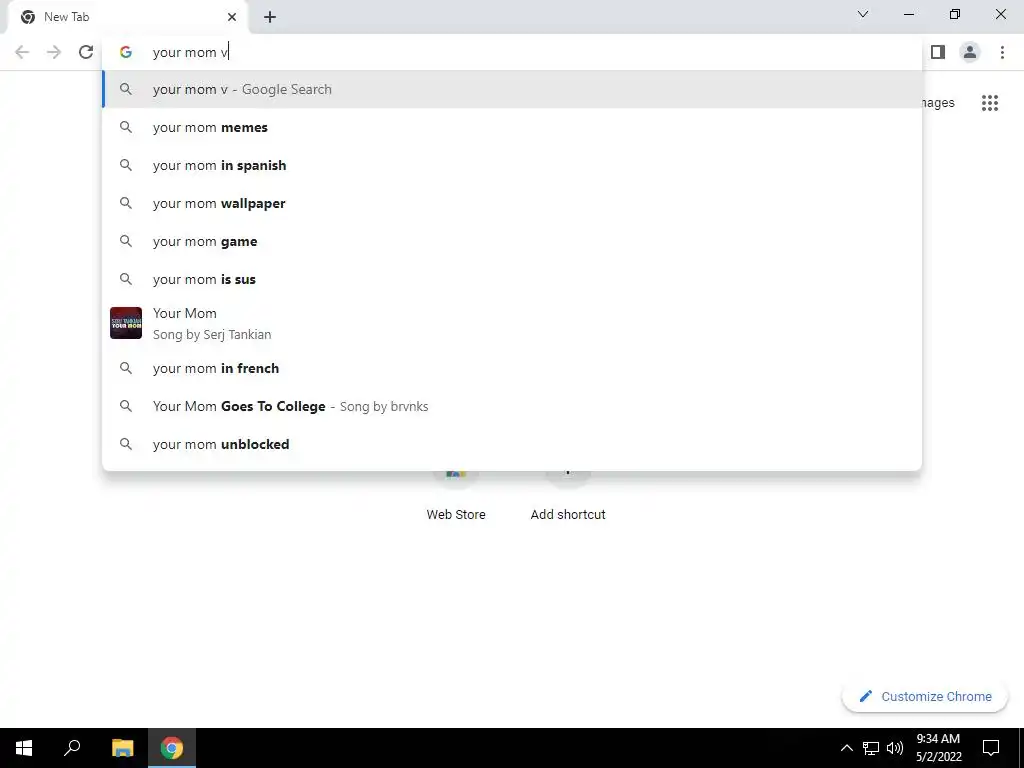The width and height of the screenshot is (1024, 768).
Task: Click the Your Mom album thumbnail
Action: [126, 323]
